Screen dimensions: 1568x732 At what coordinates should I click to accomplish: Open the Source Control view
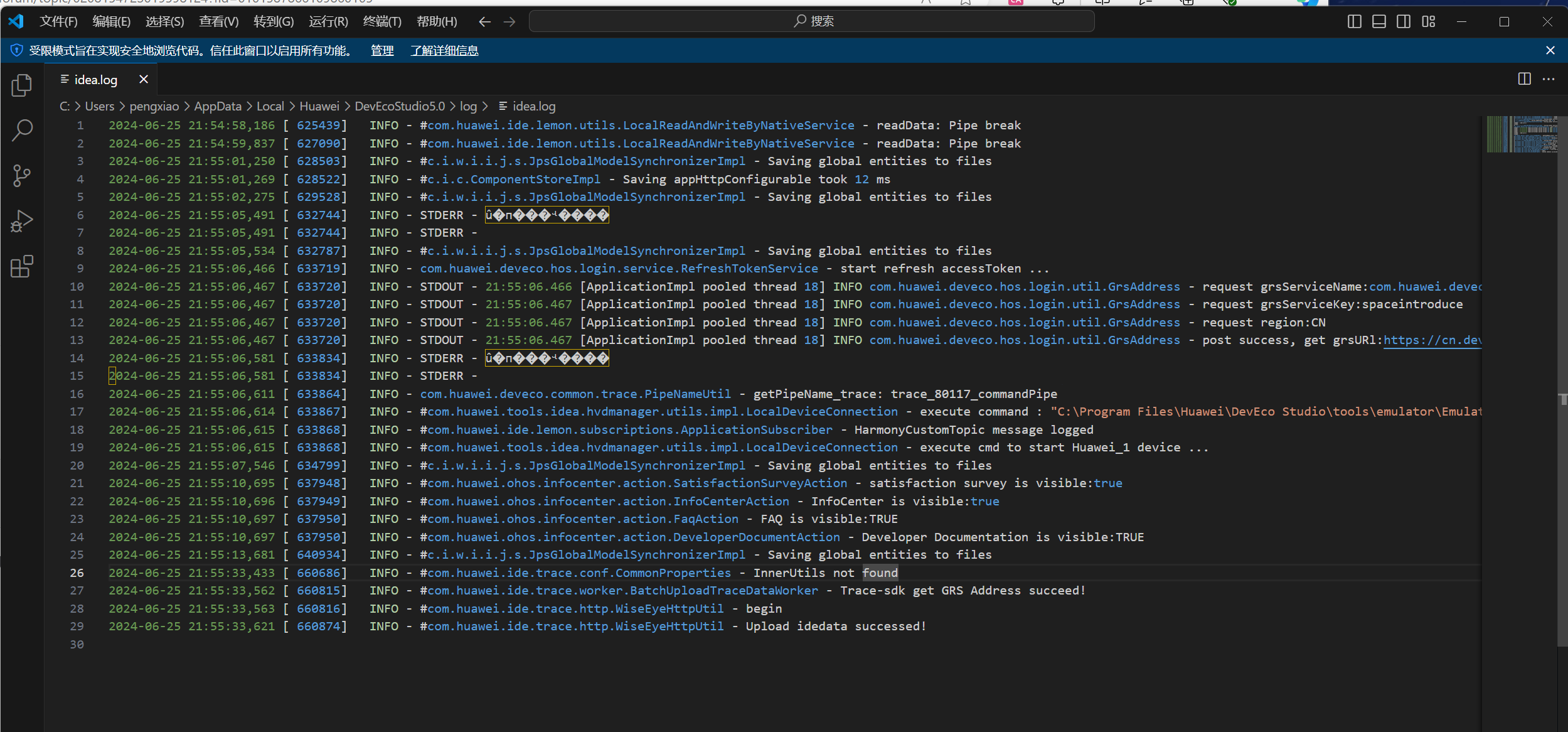(x=22, y=176)
